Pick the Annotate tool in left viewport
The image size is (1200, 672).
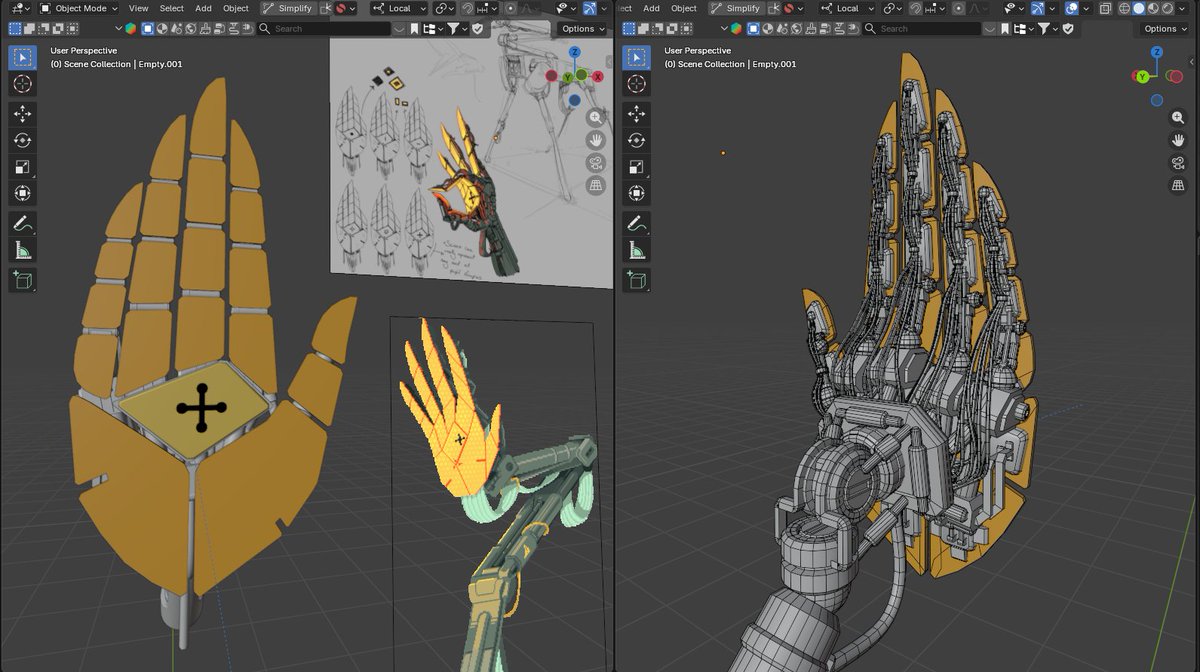point(22,223)
